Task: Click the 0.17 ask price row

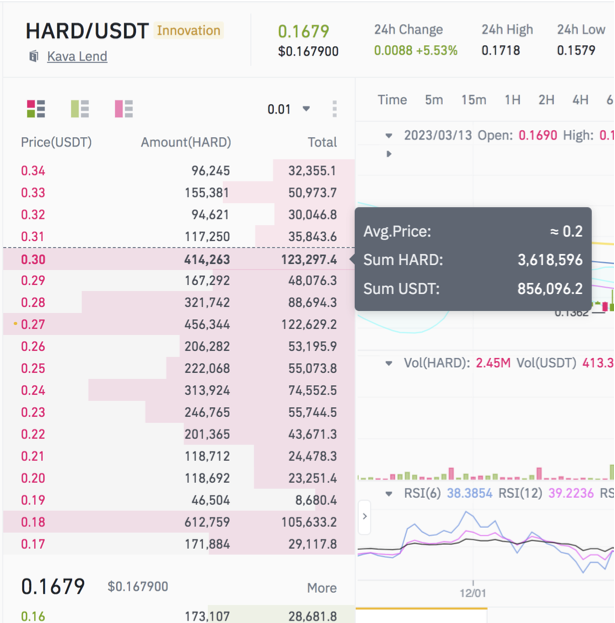Action: pos(179,544)
